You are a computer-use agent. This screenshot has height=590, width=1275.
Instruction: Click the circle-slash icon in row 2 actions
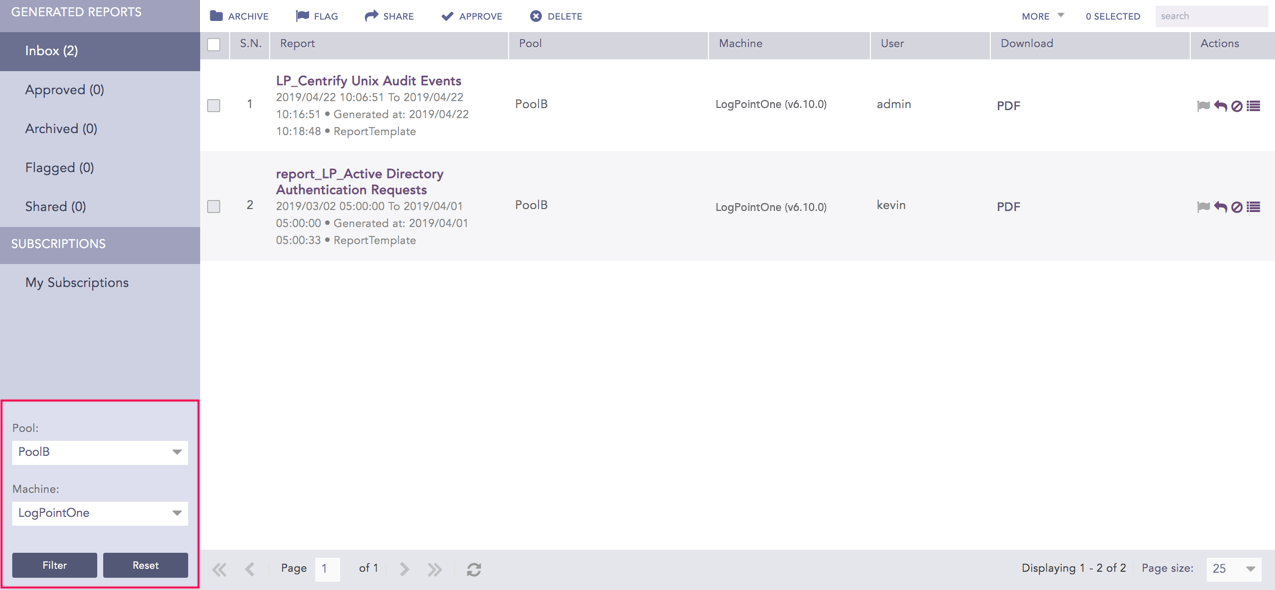pyautogui.click(x=1237, y=207)
